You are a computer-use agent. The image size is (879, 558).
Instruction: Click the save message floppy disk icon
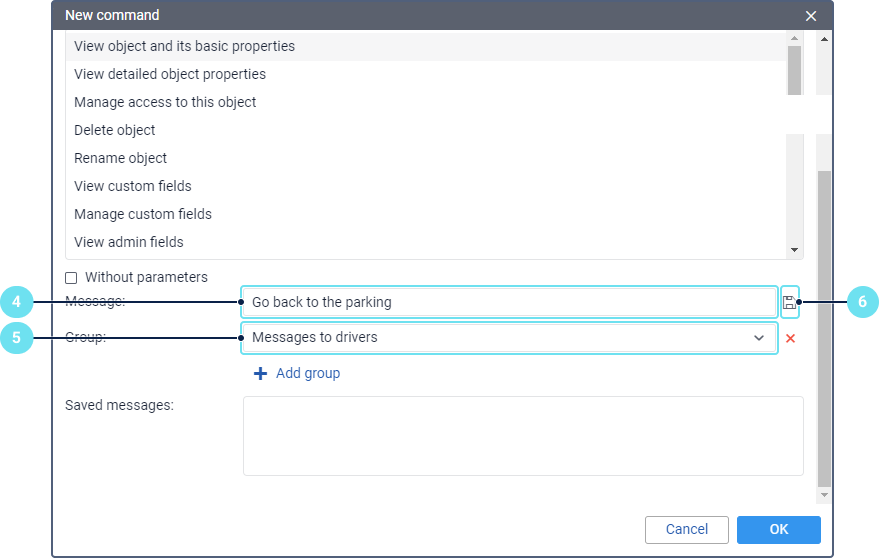click(x=789, y=302)
